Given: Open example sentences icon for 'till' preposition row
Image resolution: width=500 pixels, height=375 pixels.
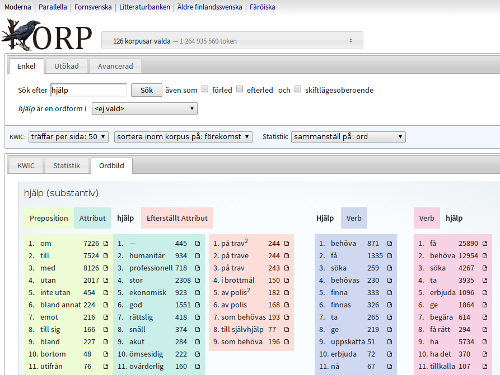Looking at the screenshot, I should click(106, 256).
